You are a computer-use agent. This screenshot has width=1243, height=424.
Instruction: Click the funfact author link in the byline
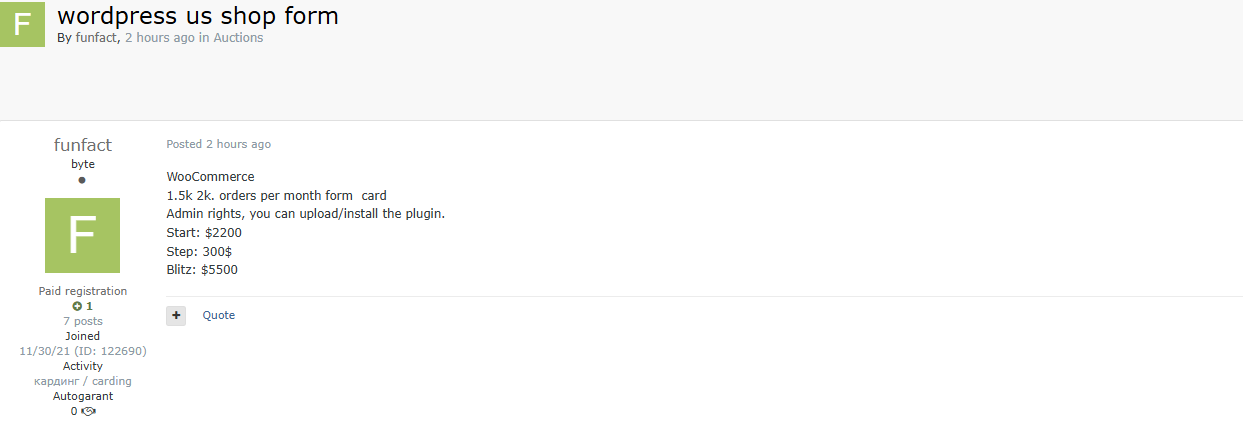(96, 38)
